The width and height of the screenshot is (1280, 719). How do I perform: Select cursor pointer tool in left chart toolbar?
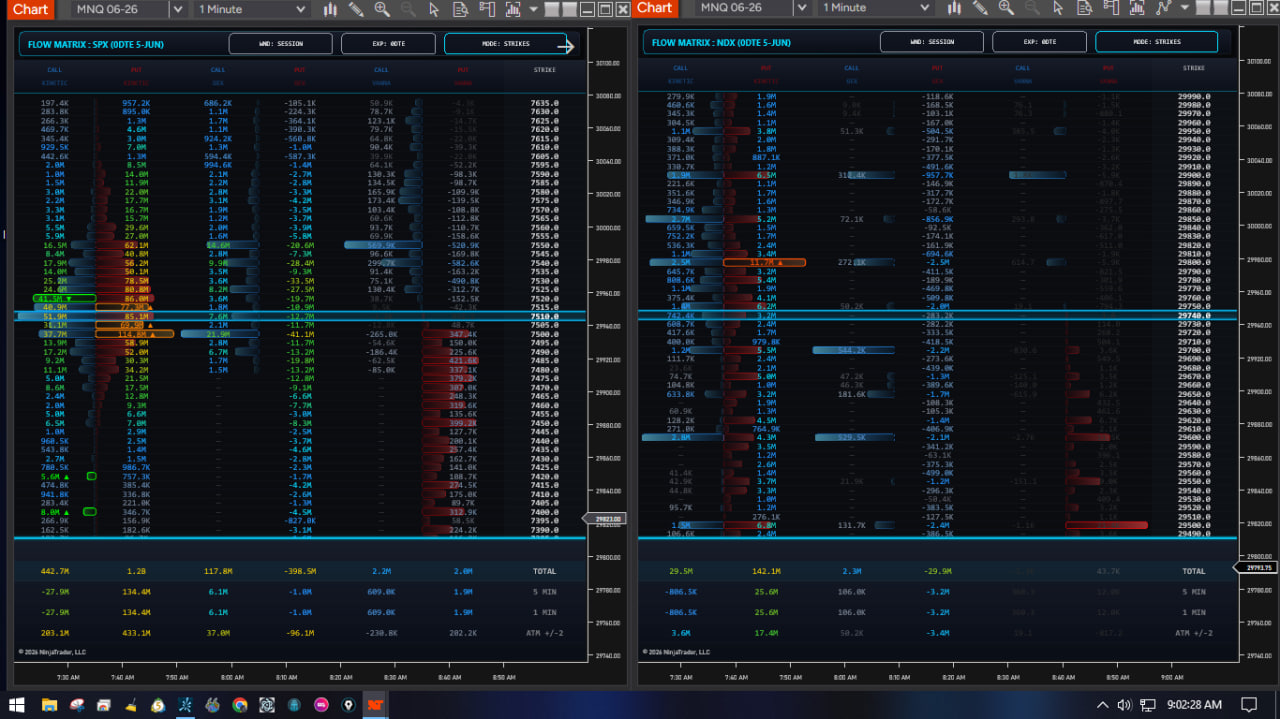coord(434,9)
